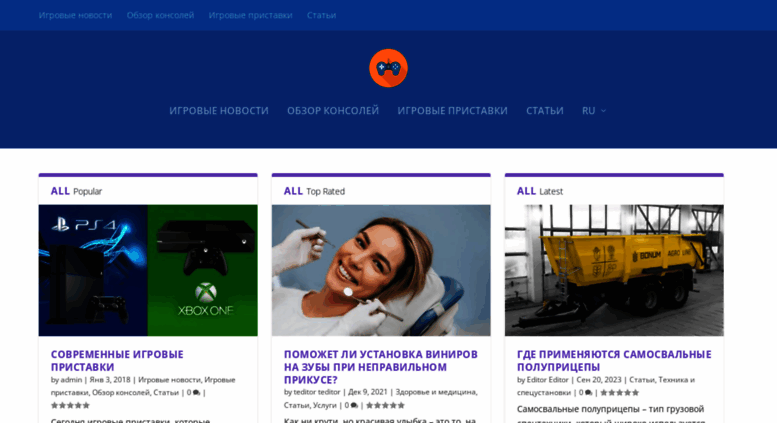Click comment icon in виниров article card
This screenshot has width=777, height=423.
click(354, 405)
